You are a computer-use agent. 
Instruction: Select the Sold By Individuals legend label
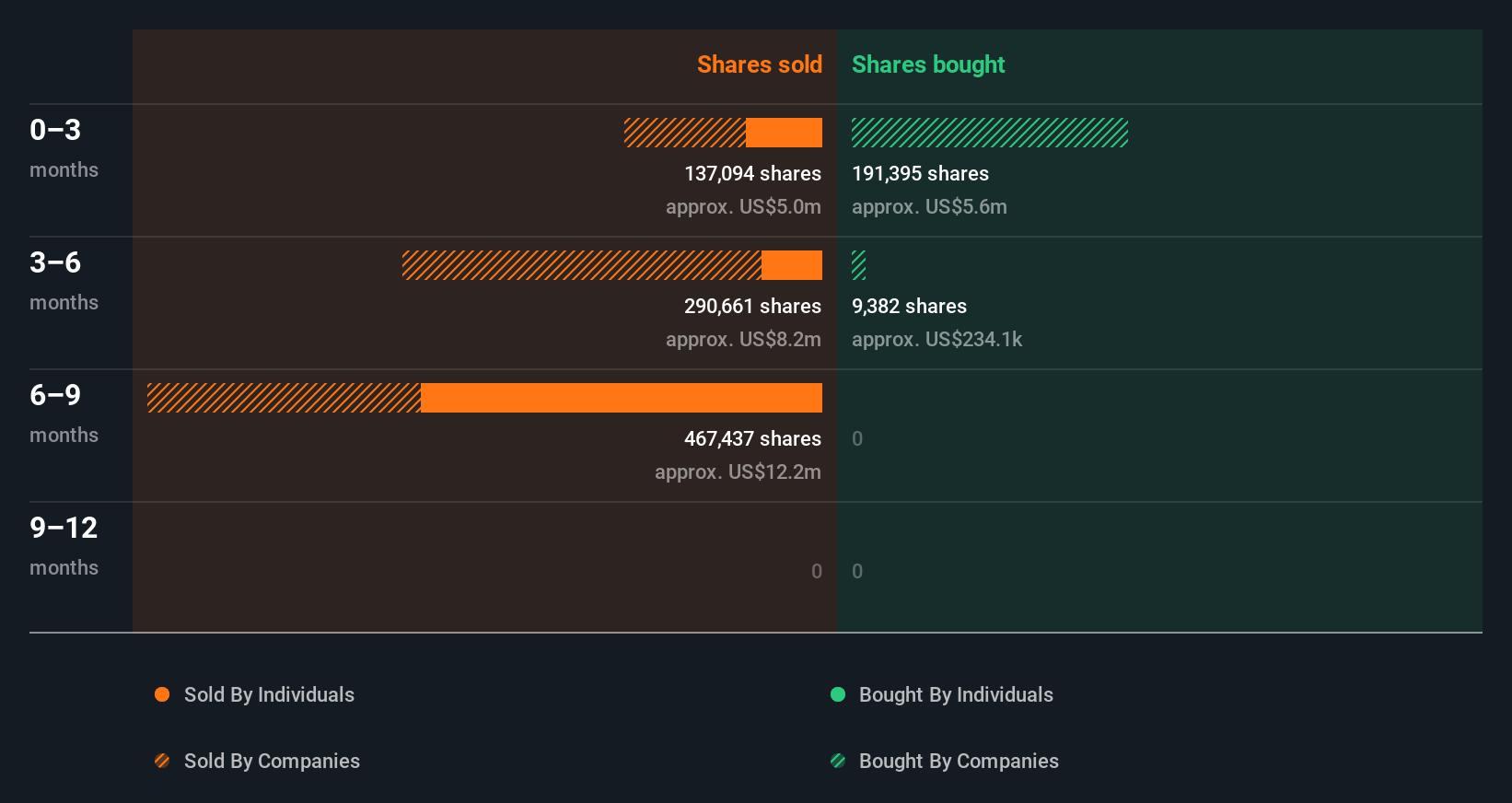coord(269,694)
